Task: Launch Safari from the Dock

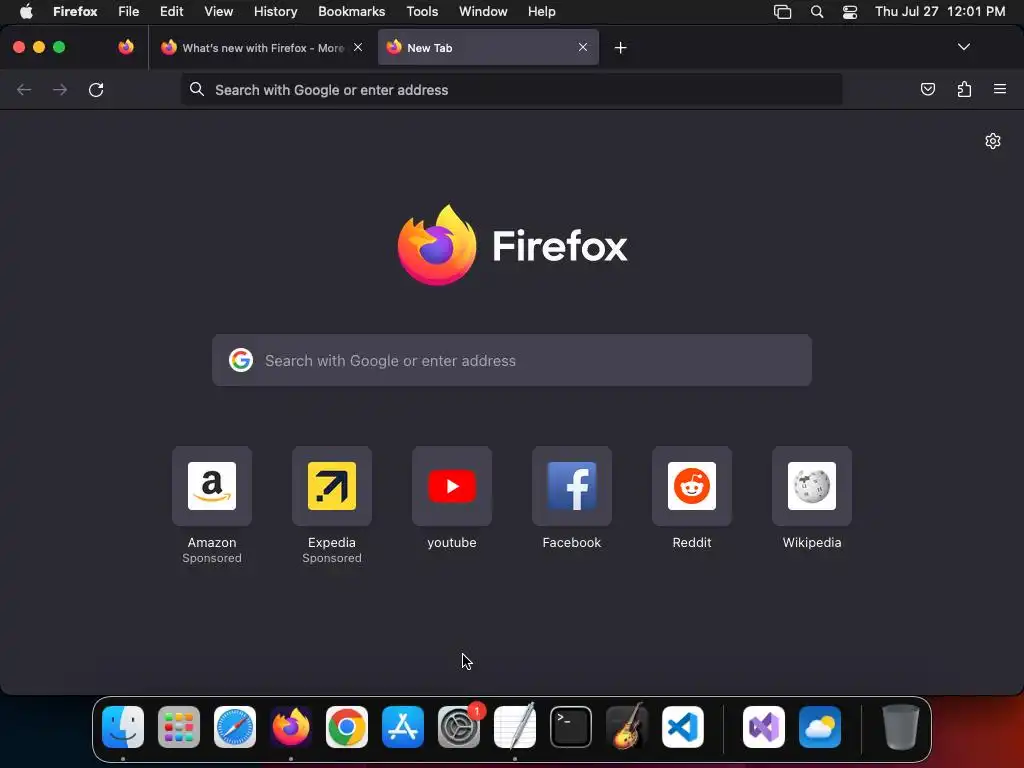Action: click(235, 726)
